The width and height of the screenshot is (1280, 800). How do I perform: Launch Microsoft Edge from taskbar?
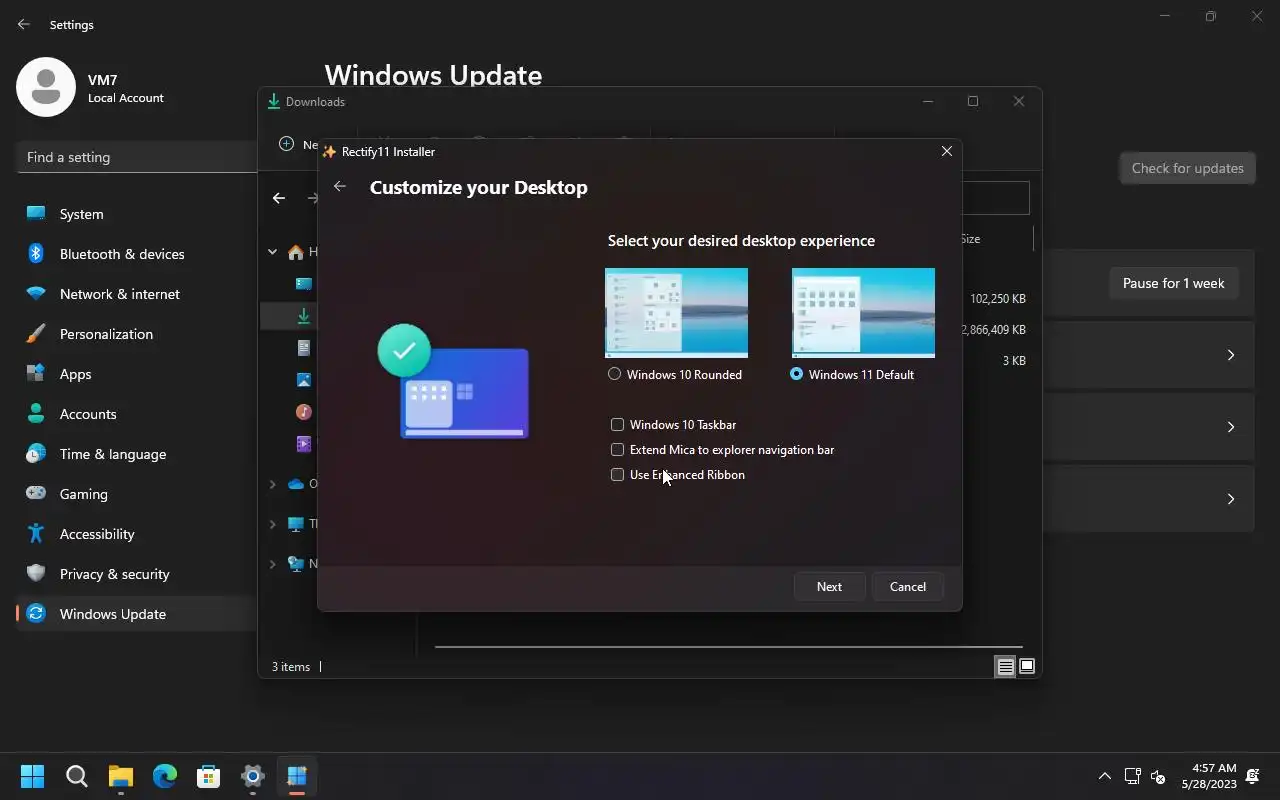[164, 777]
